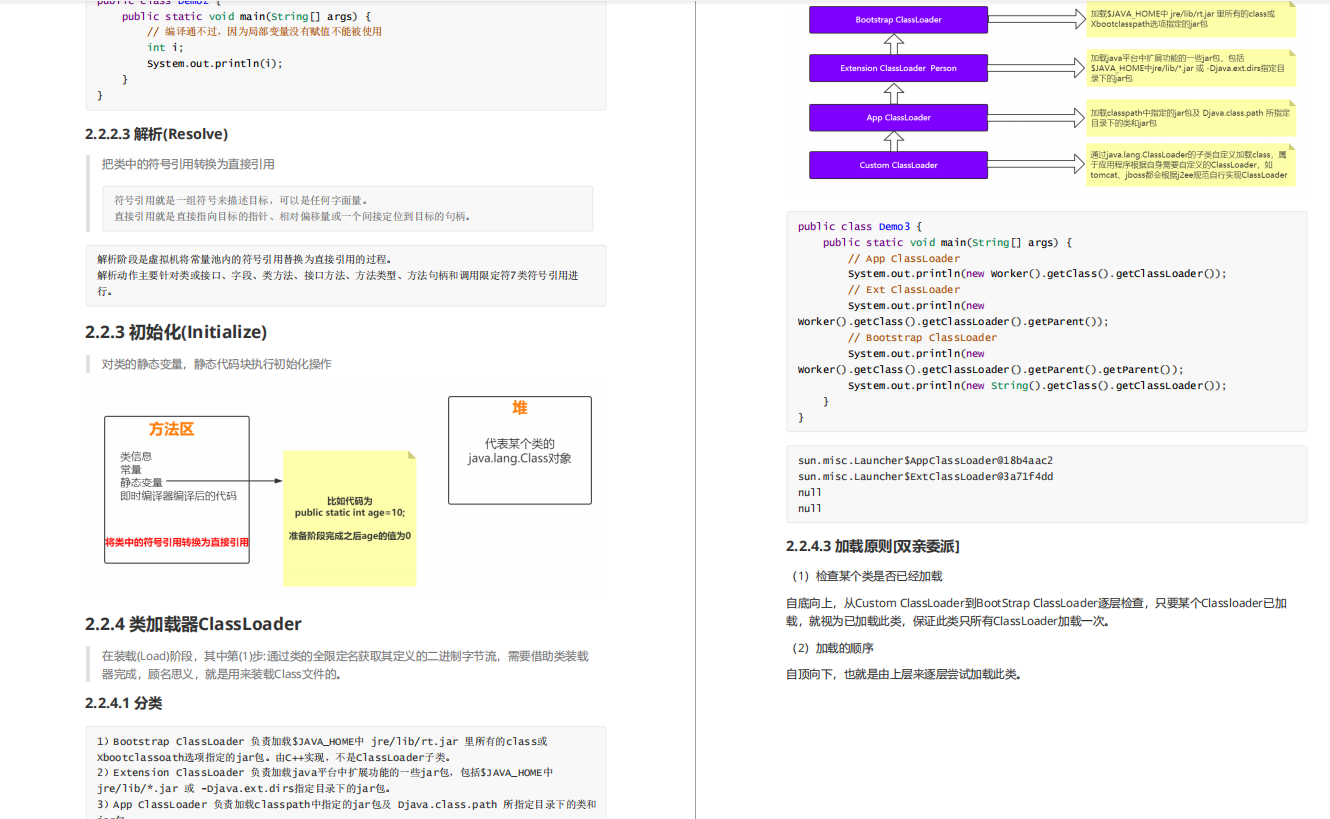
Task: Click the purple Bootstrap ClassLoader box
Action: (898, 20)
